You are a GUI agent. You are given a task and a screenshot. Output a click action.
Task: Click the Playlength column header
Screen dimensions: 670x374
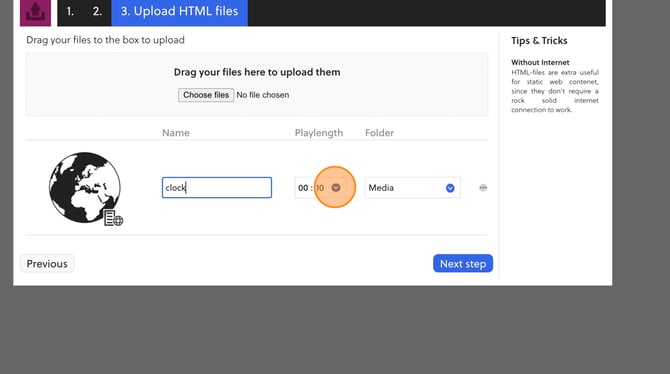[319, 133]
